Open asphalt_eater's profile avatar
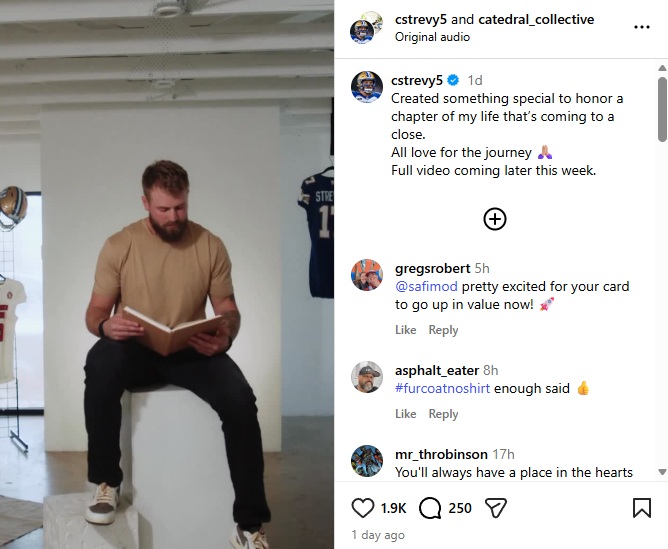The height and width of the screenshot is (549, 668). [366, 377]
